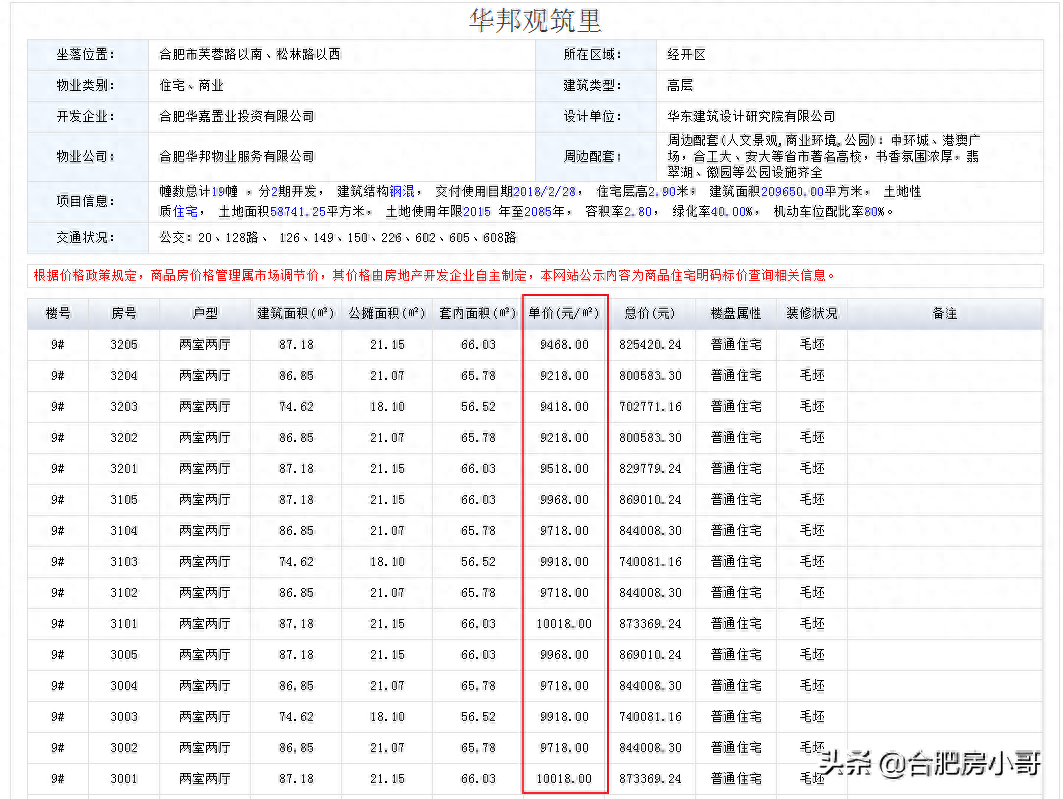Click 普通住宅 in row 3105
The width and height of the screenshot is (1063, 799).
pos(736,499)
